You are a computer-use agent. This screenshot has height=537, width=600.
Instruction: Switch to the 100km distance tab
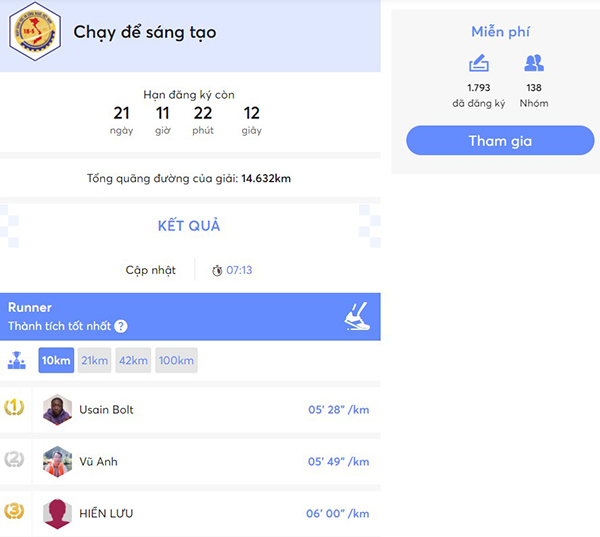tap(176, 360)
